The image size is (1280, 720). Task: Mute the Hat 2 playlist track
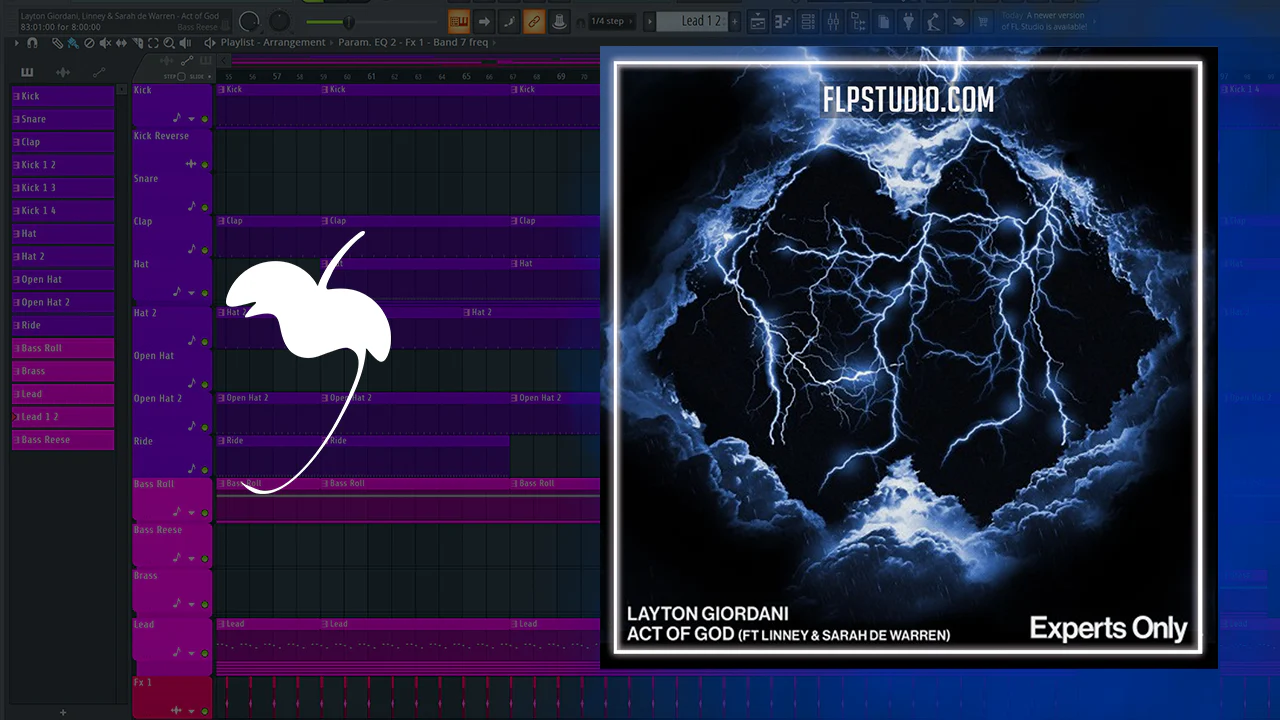click(205, 341)
